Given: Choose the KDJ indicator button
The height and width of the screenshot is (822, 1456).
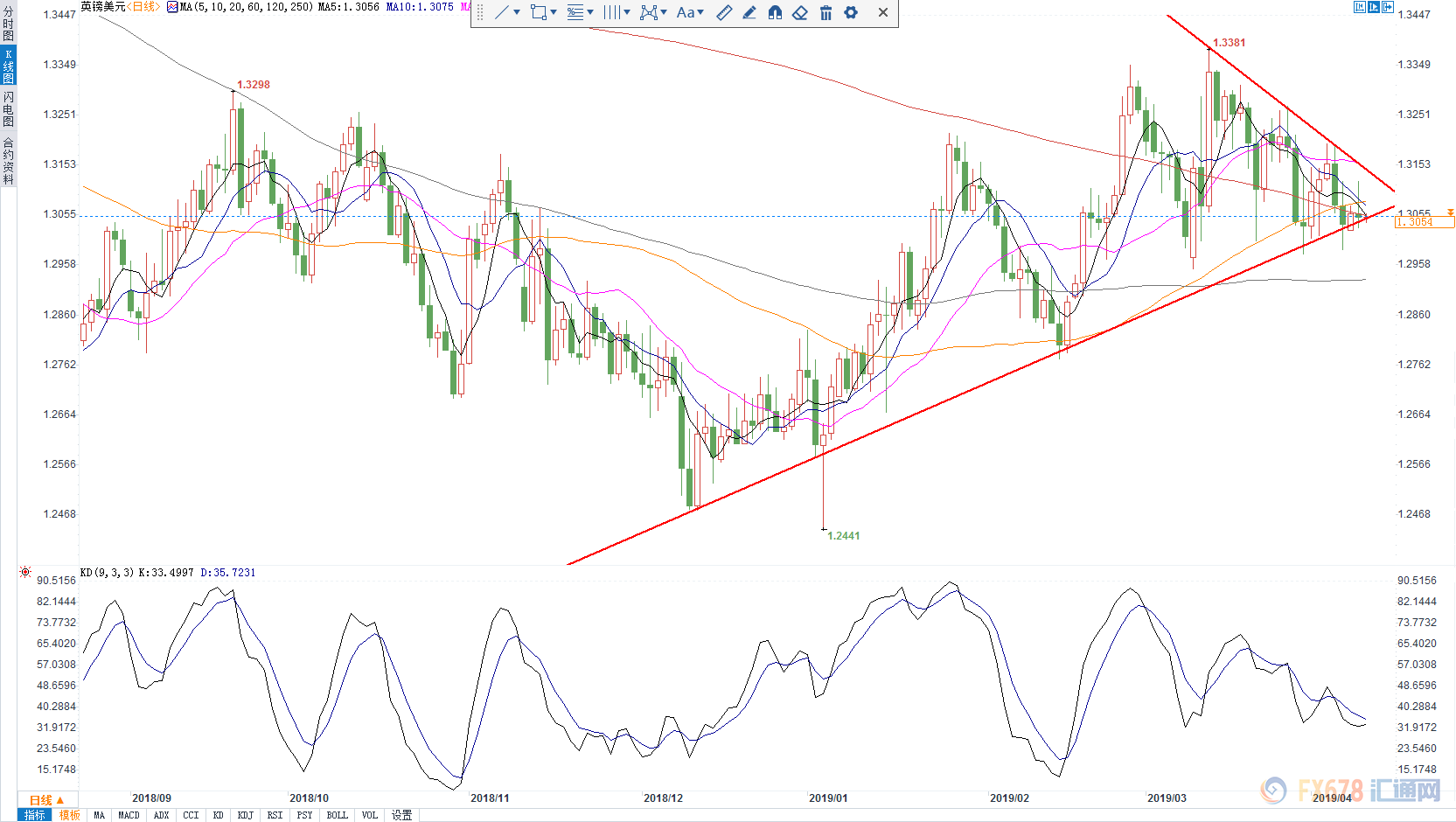Looking at the screenshot, I should (x=245, y=815).
